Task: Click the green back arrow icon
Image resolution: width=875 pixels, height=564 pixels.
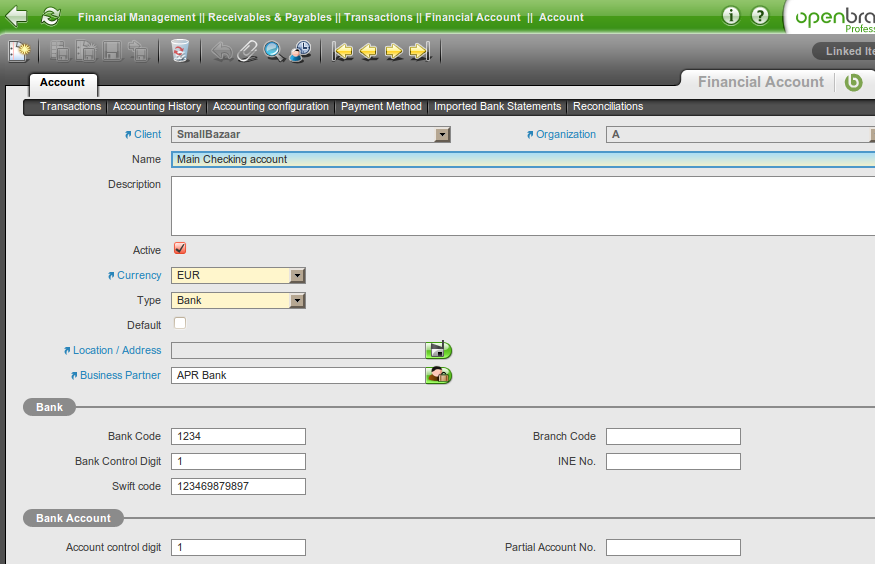Action: (x=16, y=16)
